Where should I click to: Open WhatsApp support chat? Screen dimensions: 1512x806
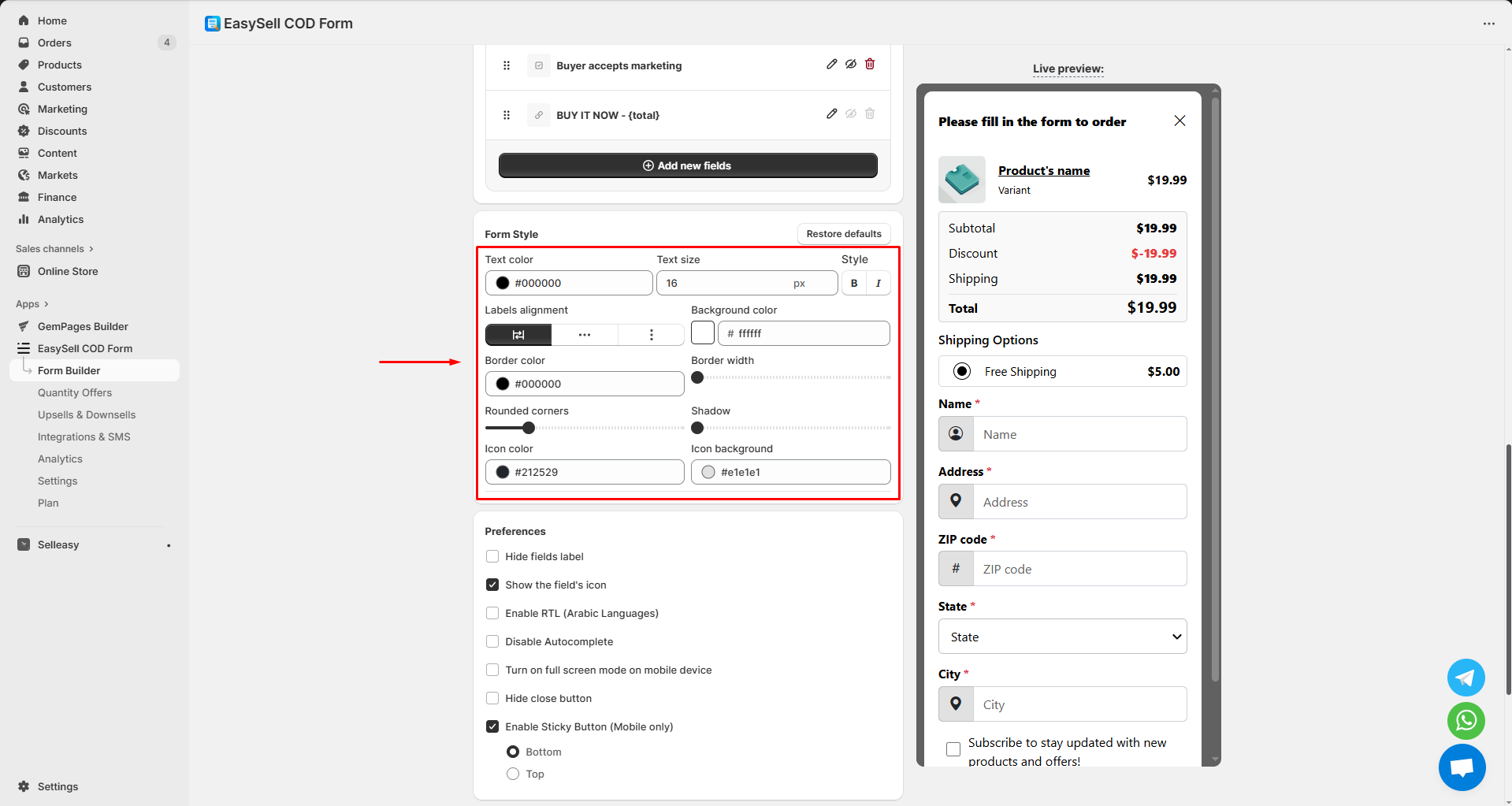coord(1466,720)
